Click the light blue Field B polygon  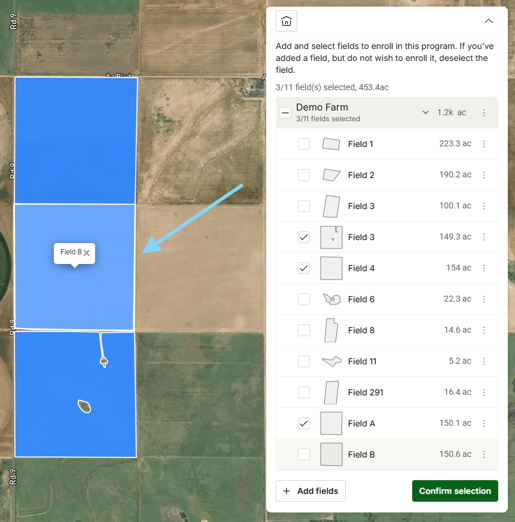point(75,293)
